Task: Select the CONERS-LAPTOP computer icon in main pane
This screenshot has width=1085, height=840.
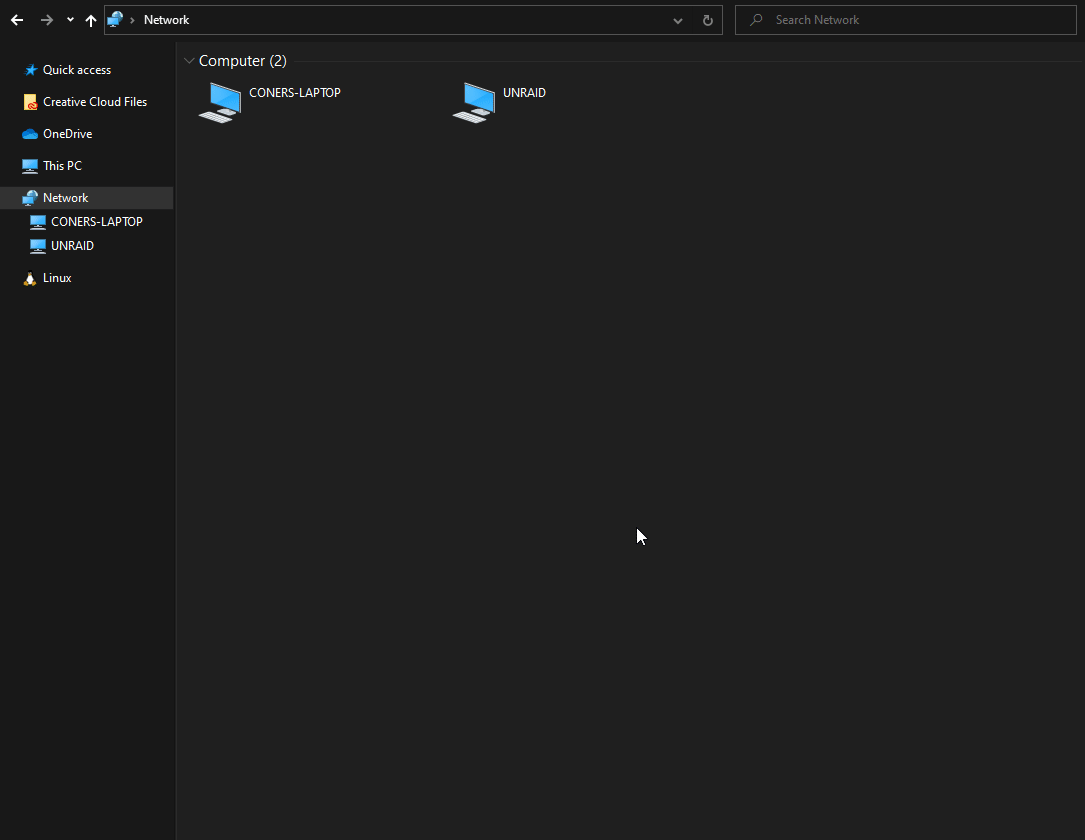Action: 220,102
